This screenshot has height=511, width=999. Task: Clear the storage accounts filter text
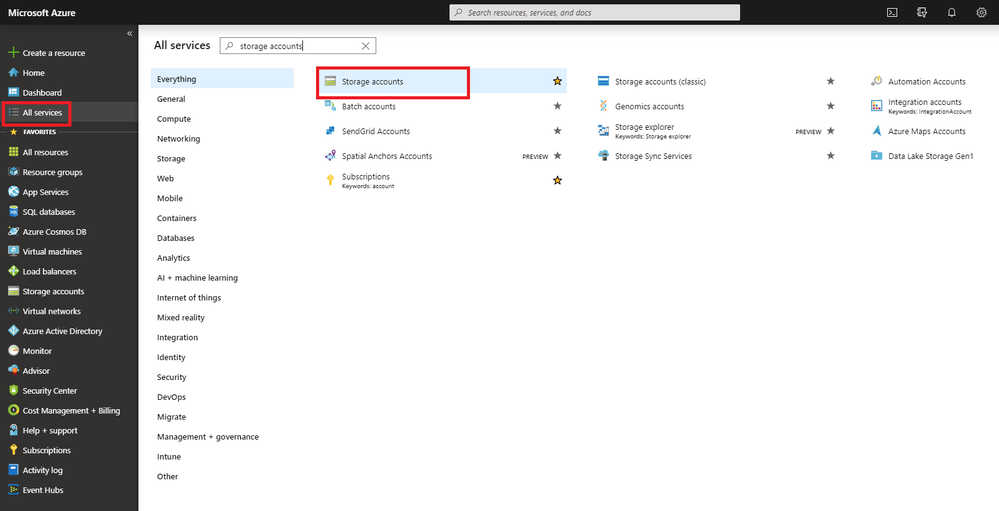(365, 46)
